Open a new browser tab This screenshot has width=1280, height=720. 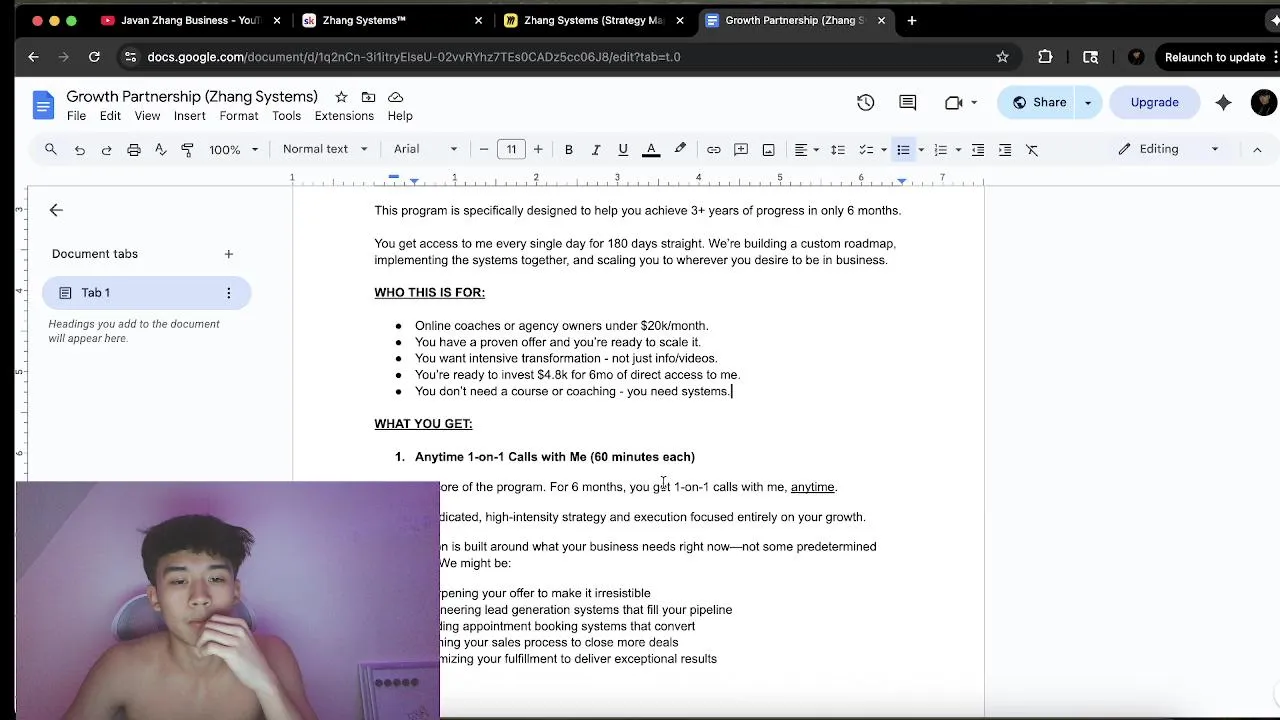tap(912, 20)
